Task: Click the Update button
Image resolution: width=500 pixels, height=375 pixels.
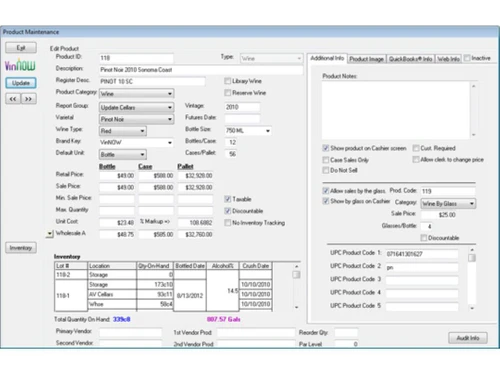Action: (21, 83)
